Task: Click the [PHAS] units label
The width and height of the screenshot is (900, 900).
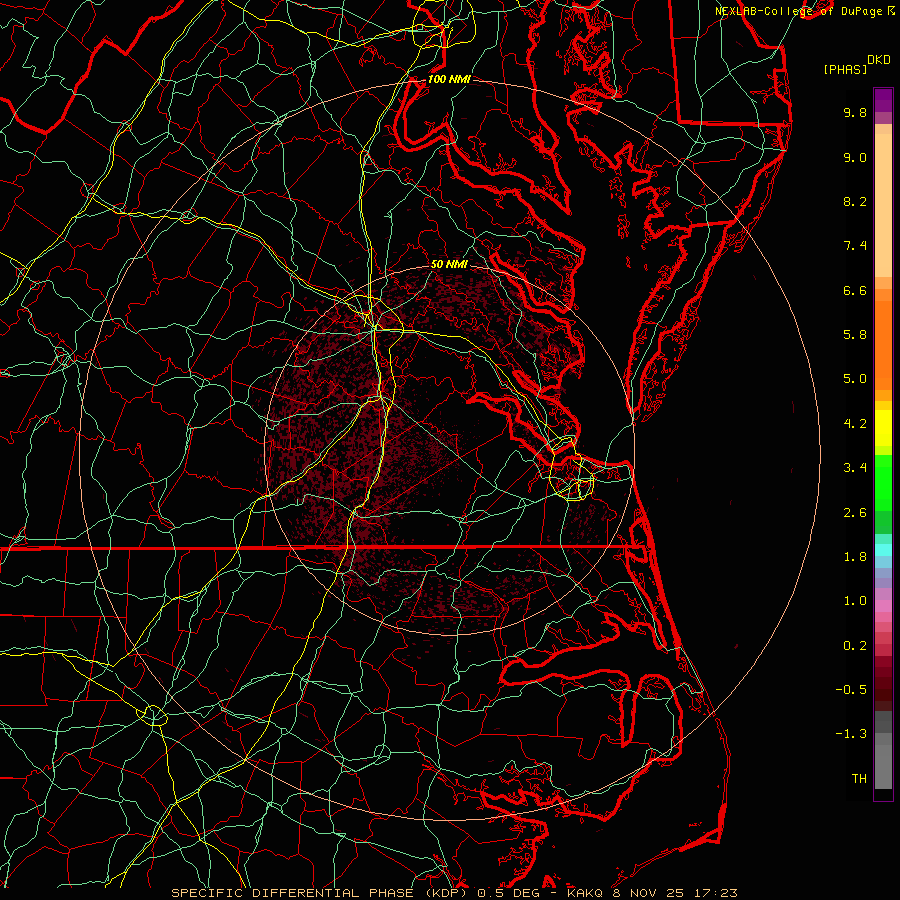Action: 845,70
